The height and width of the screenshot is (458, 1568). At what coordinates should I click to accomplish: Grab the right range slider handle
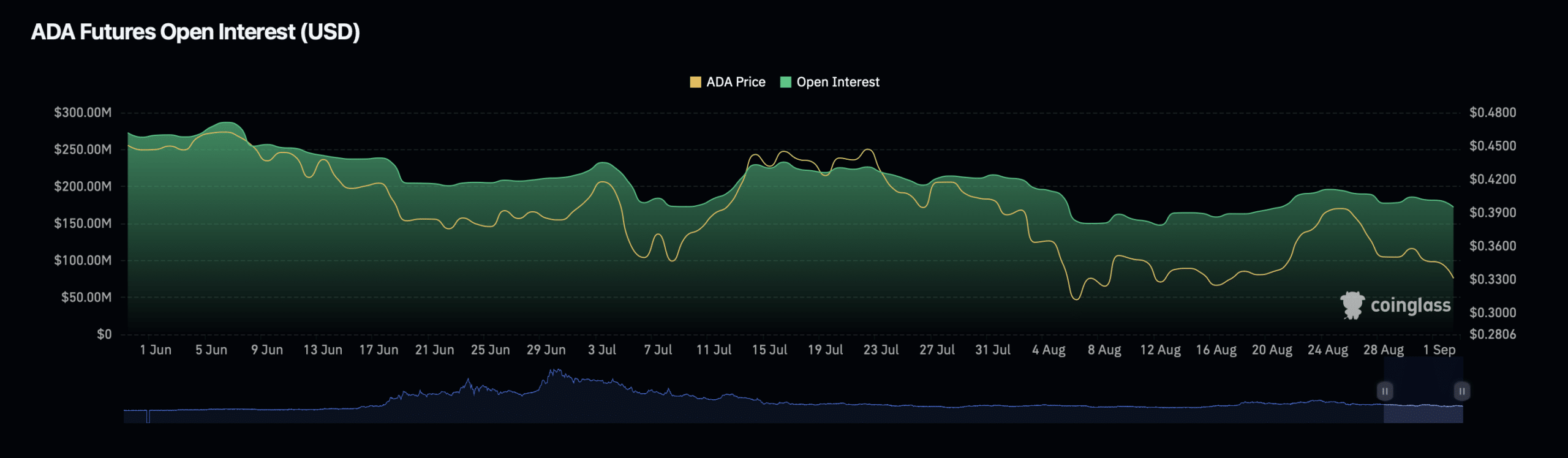tap(1461, 391)
